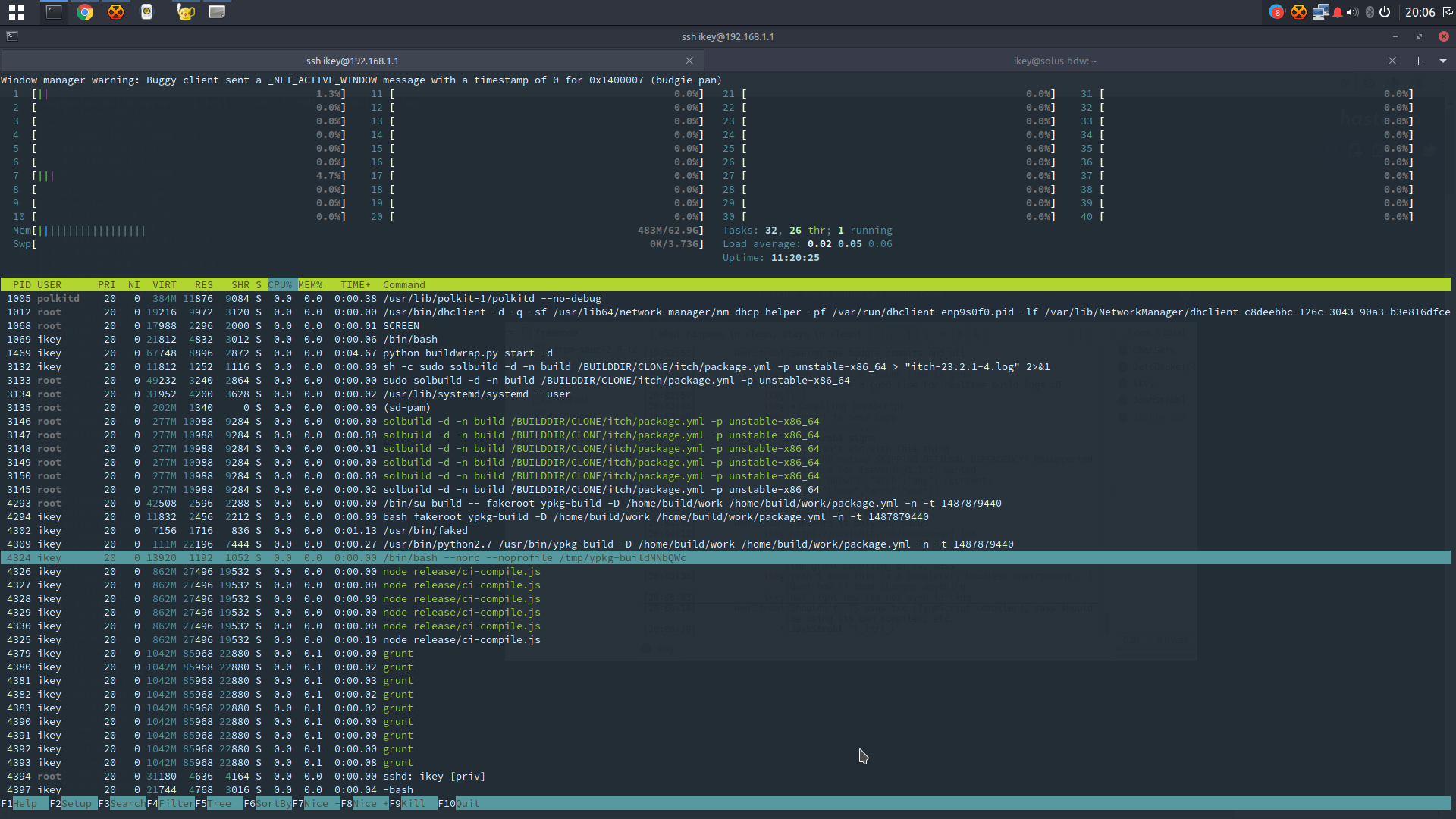Open the volume control in the tray
1456x819 pixels.
coord(1353,12)
